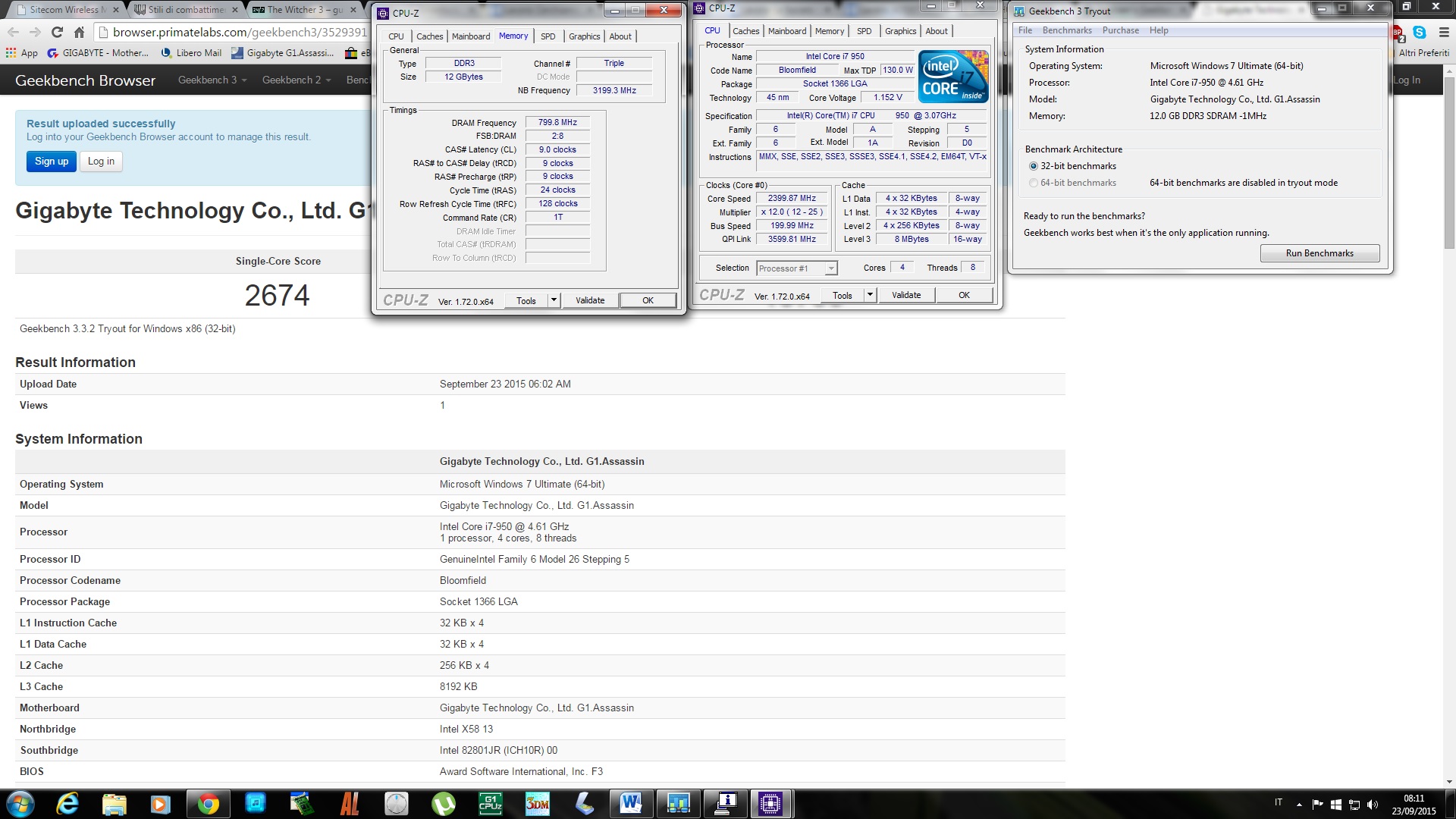Screen dimensions: 1456x819
Task: Click OK in CPU-Z CPU window
Action: (x=964, y=295)
